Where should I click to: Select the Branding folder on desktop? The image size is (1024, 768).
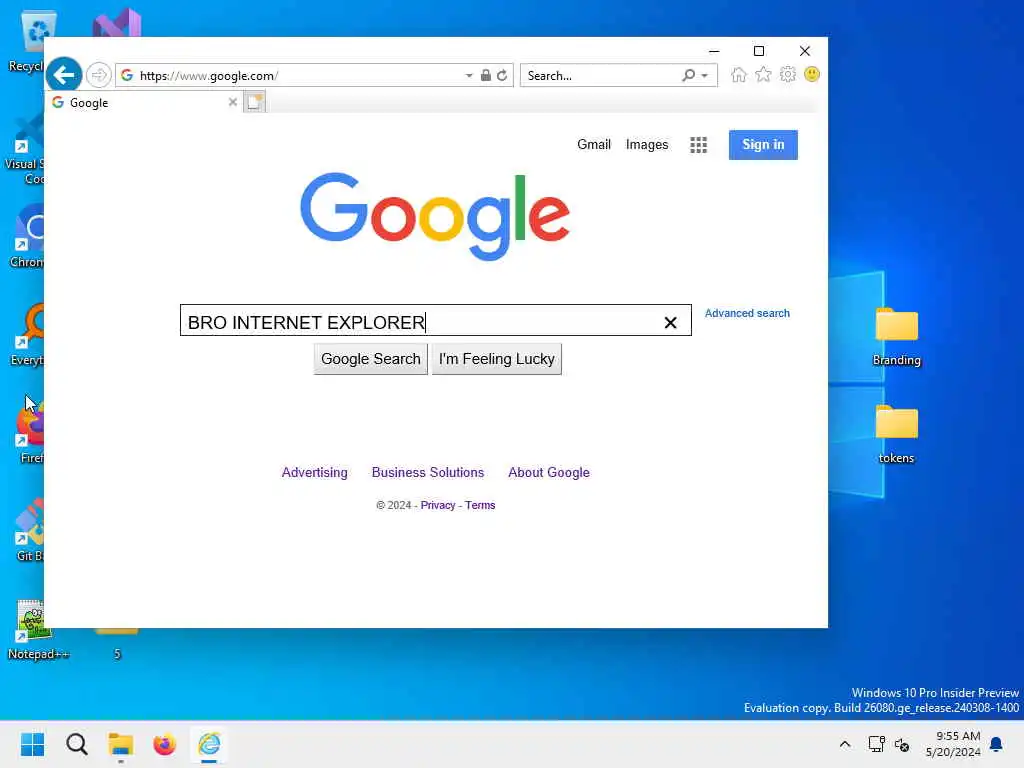[x=896, y=337]
